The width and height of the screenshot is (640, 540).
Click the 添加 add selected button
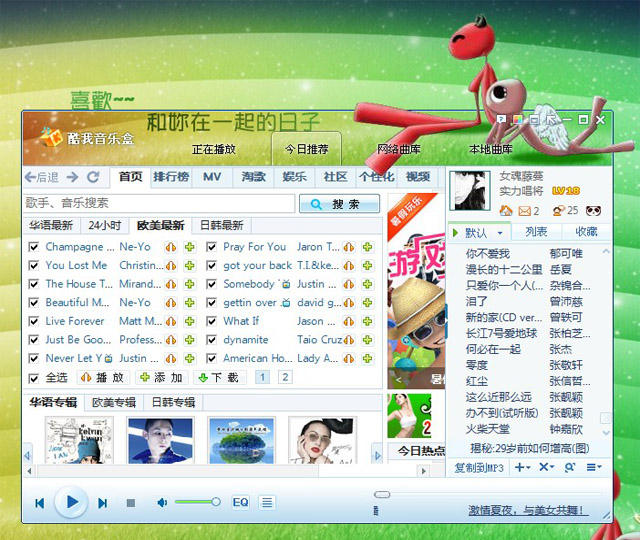pyautogui.click(x=161, y=378)
